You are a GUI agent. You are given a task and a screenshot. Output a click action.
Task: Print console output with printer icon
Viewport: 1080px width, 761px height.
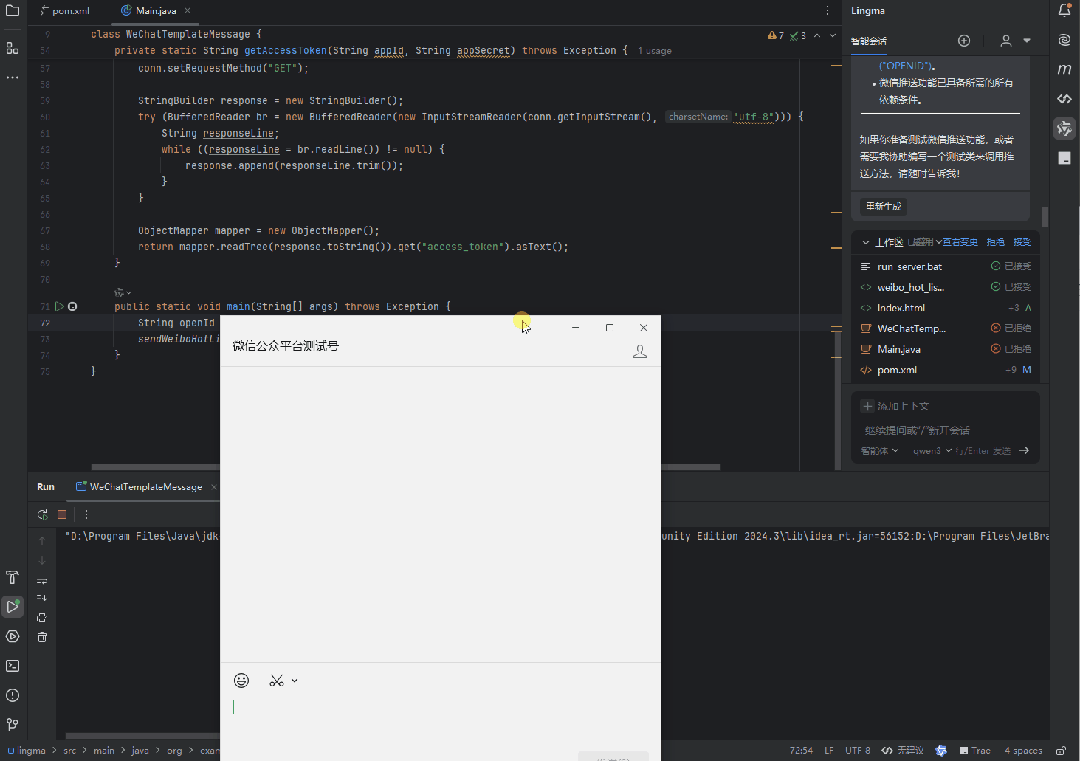point(42,618)
